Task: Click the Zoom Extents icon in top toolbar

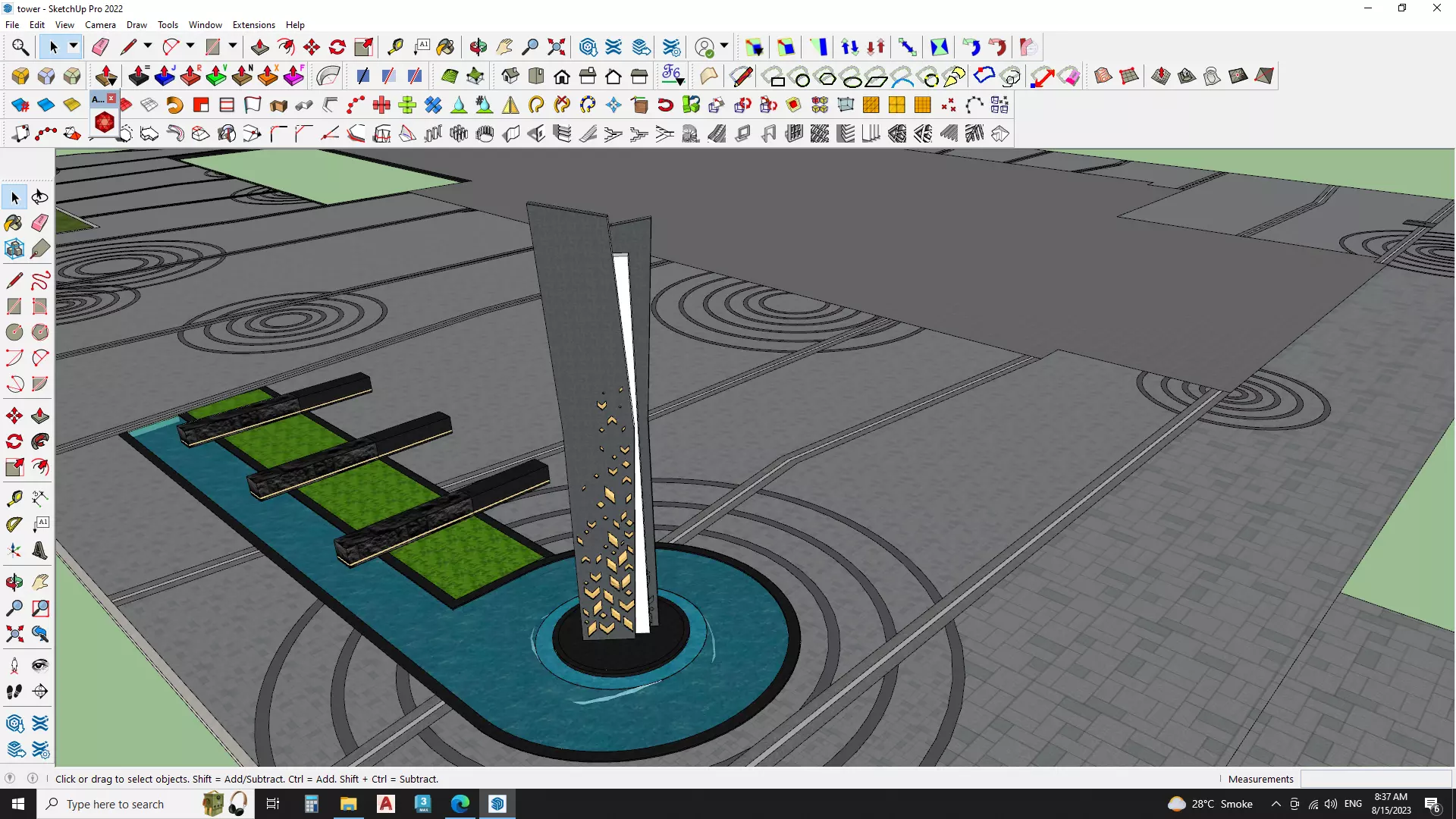Action: tap(557, 47)
